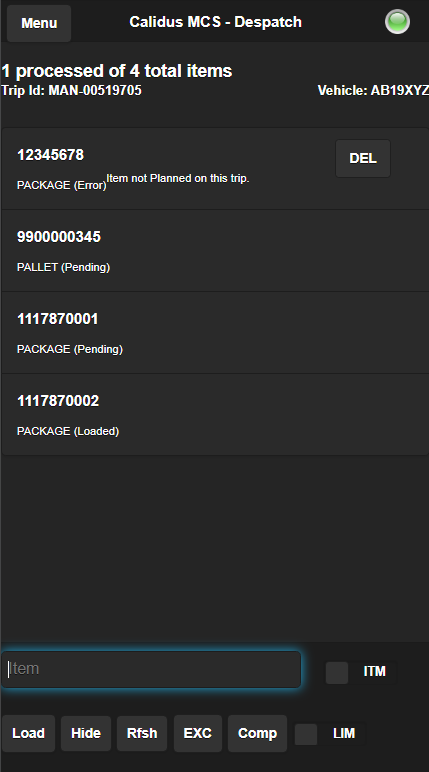Click the Vehicle AB19XYZ label
This screenshot has height=772, width=429.
tap(373, 91)
